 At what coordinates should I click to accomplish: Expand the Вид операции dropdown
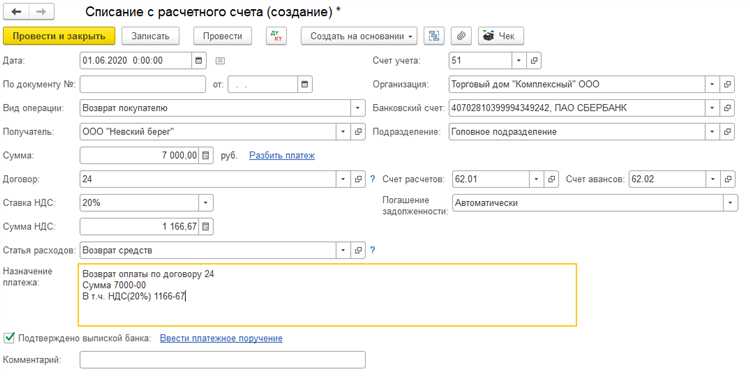pos(357,108)
